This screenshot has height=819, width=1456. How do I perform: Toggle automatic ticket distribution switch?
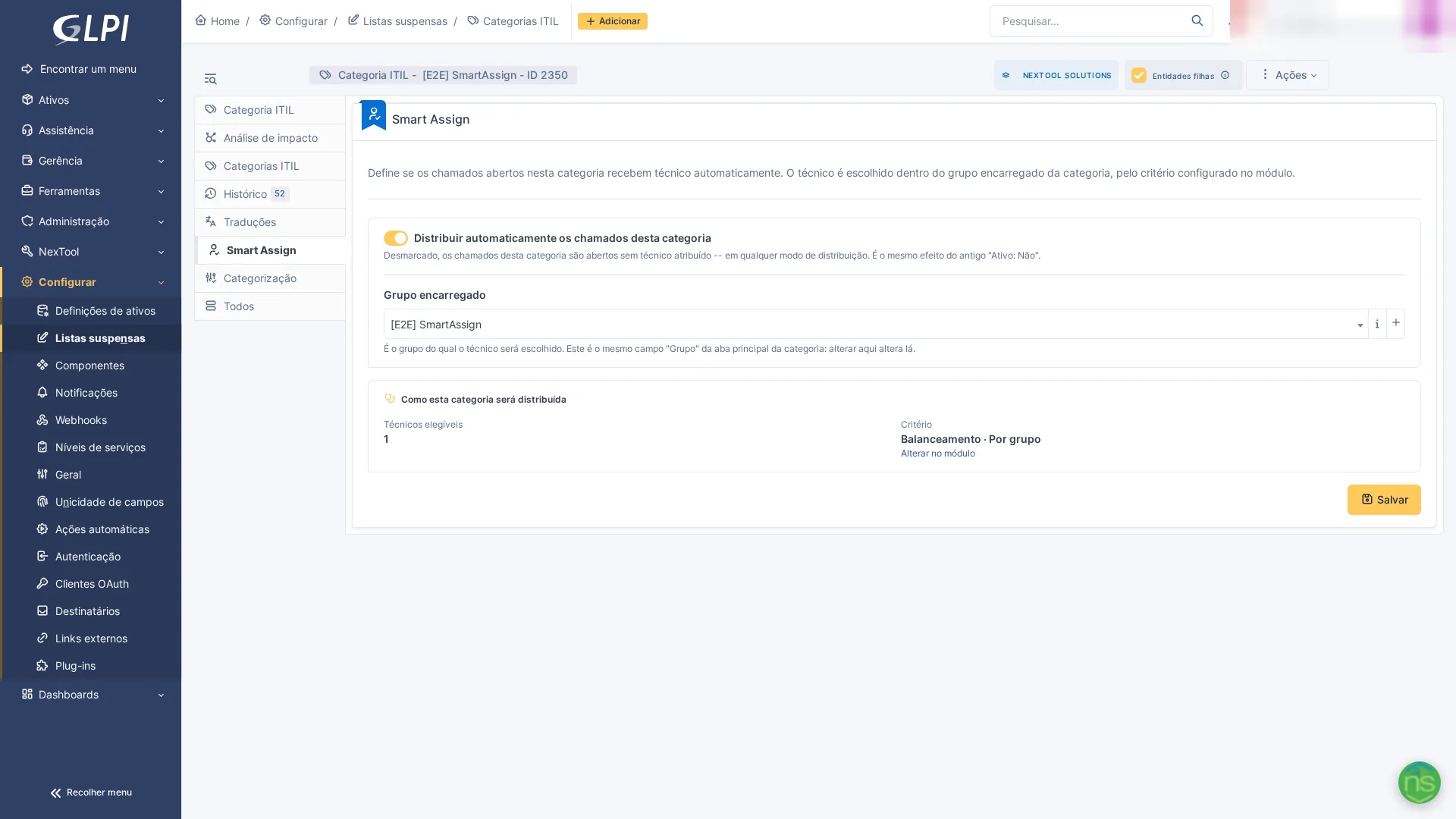tap(396, 238)
